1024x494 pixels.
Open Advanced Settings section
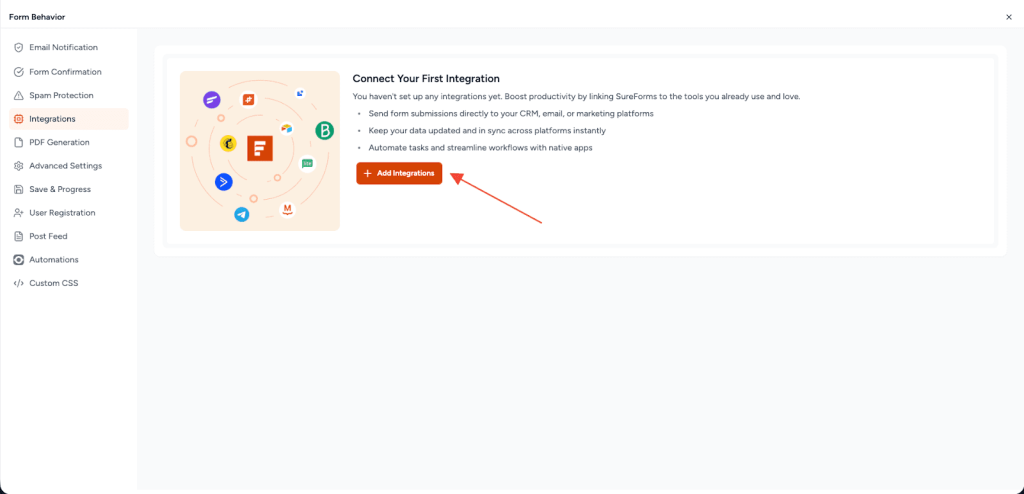click(65, 166)
